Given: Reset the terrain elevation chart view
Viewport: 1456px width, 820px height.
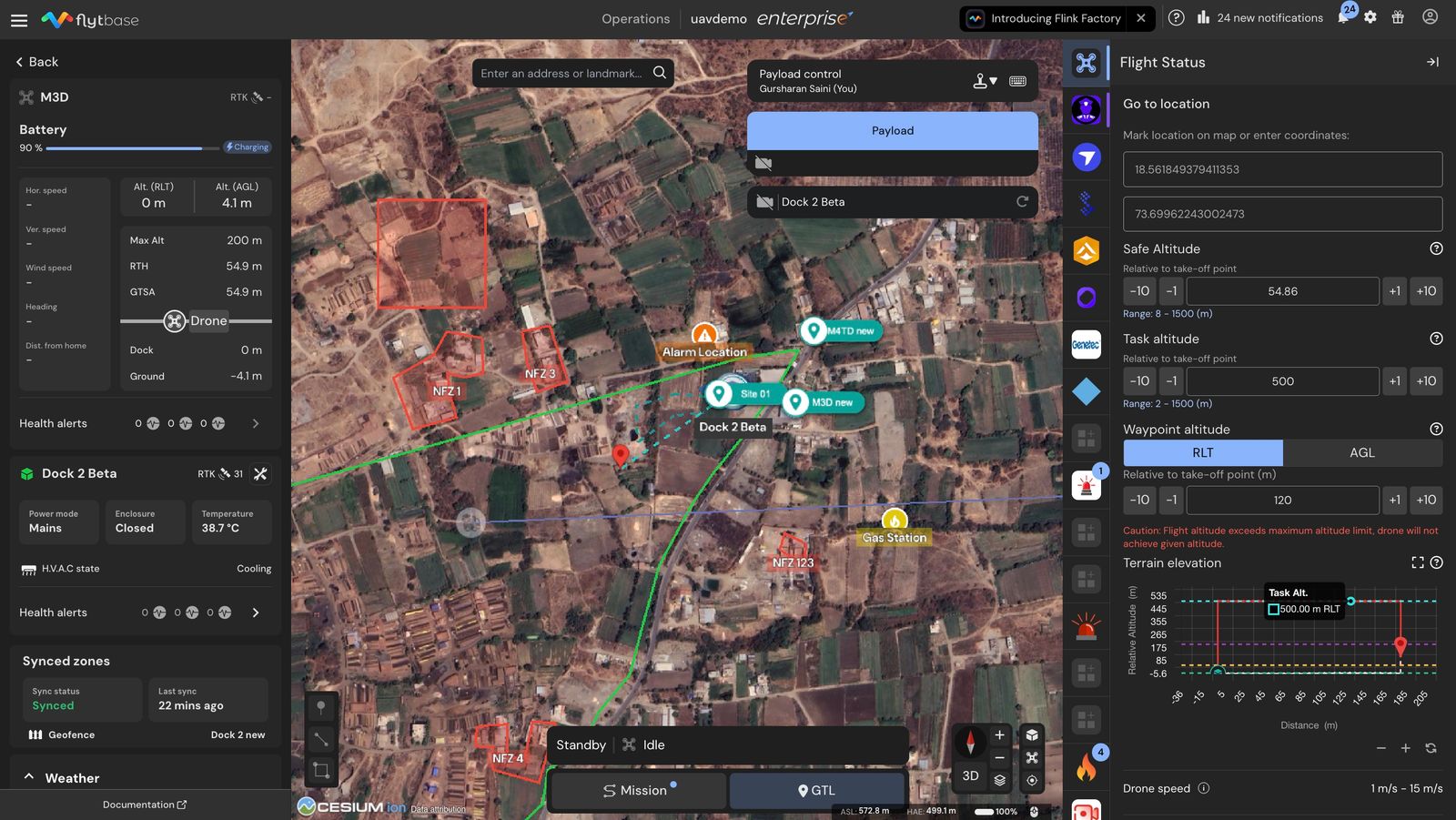Looking at the screenshot, I should (1431, 748).
